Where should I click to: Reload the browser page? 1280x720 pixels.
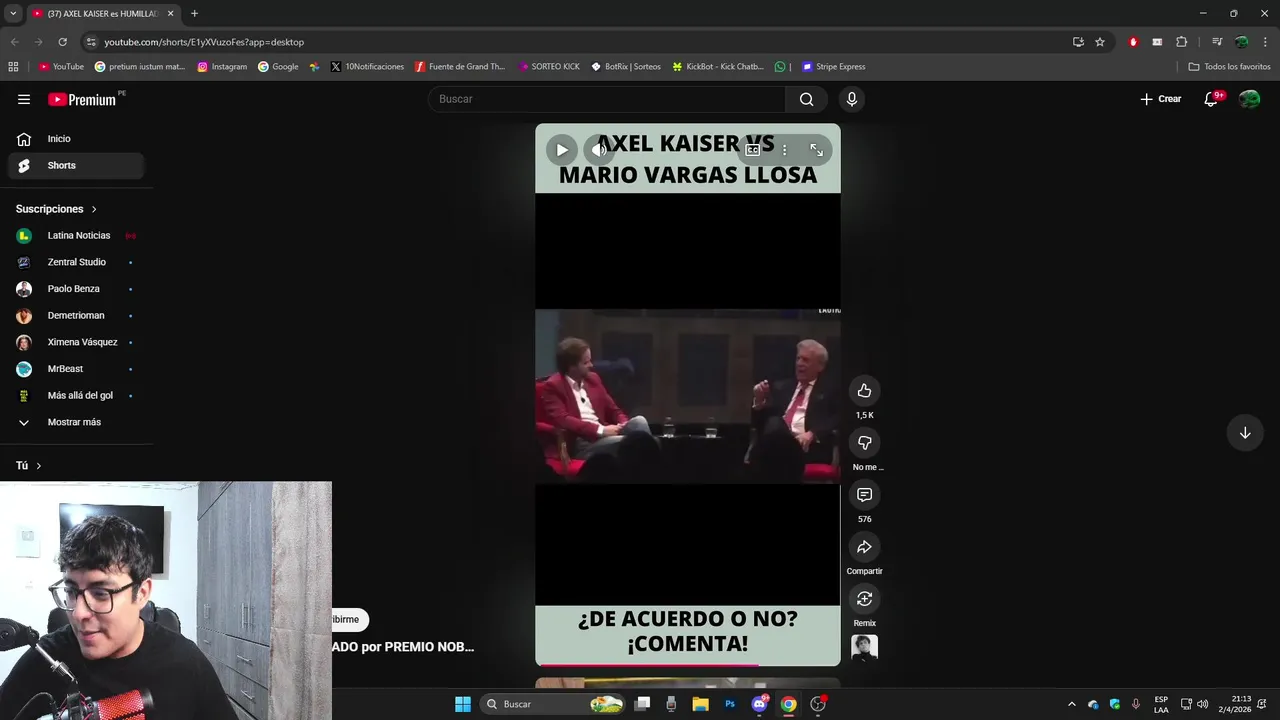62,42
